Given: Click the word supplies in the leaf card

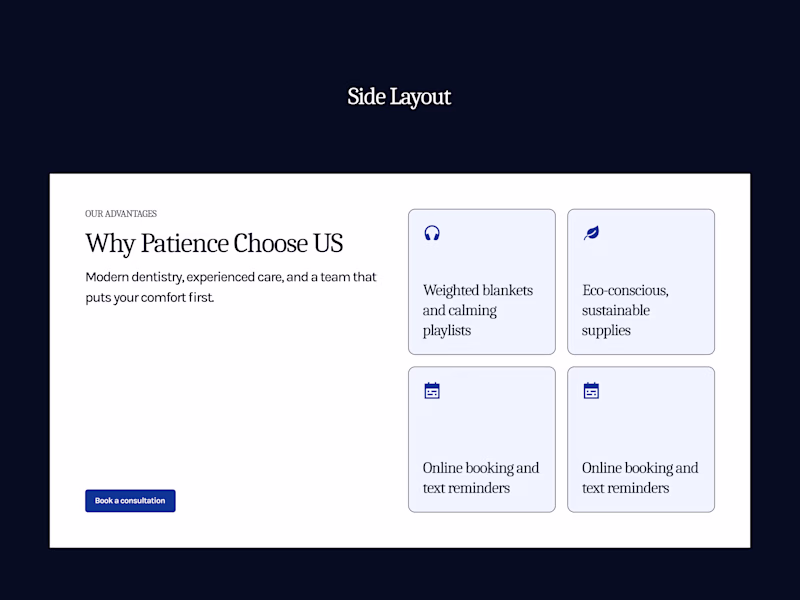Looking at the screenshot, I should pos(606,331).
